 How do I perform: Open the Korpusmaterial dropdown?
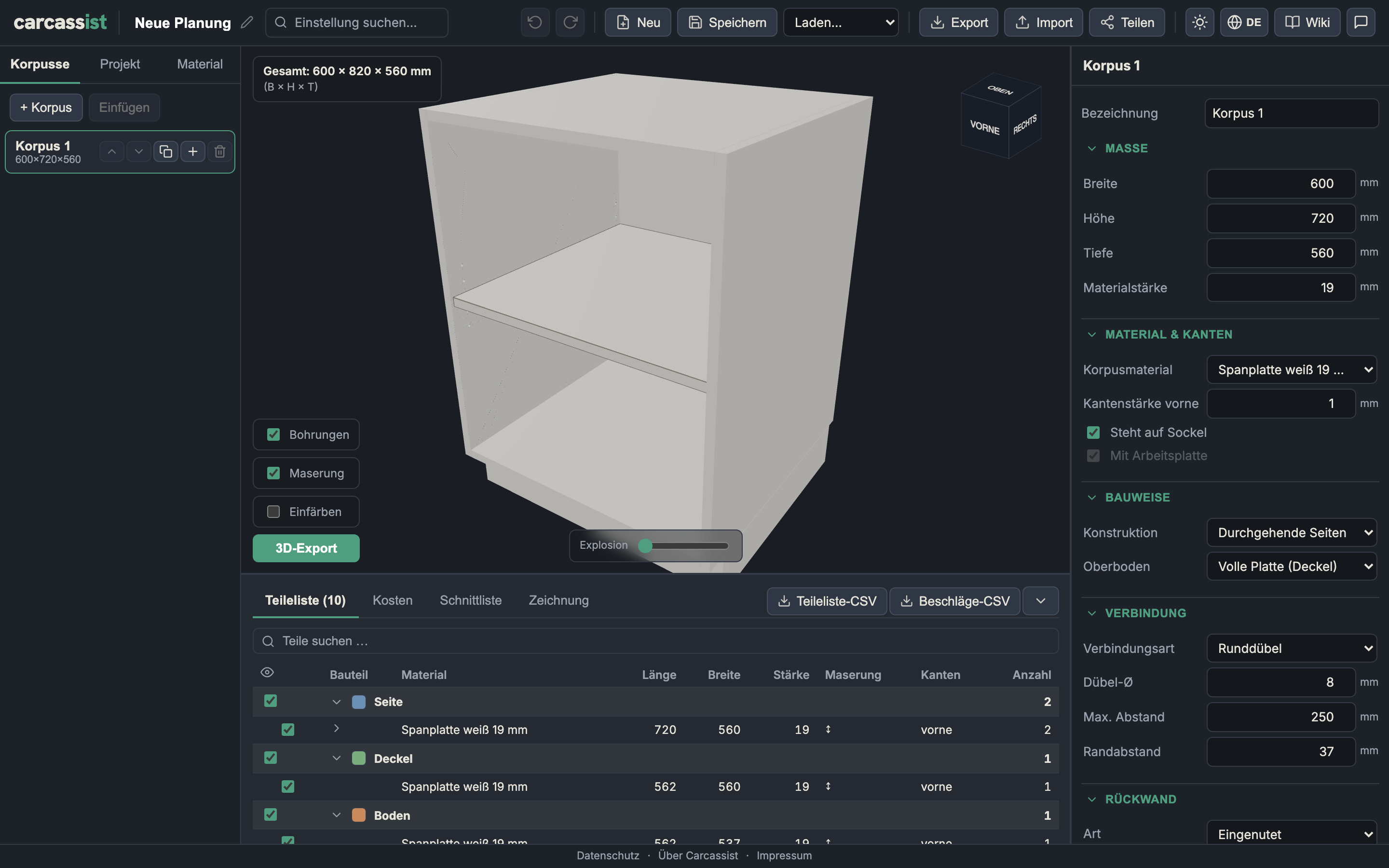tap(1292, 370)
